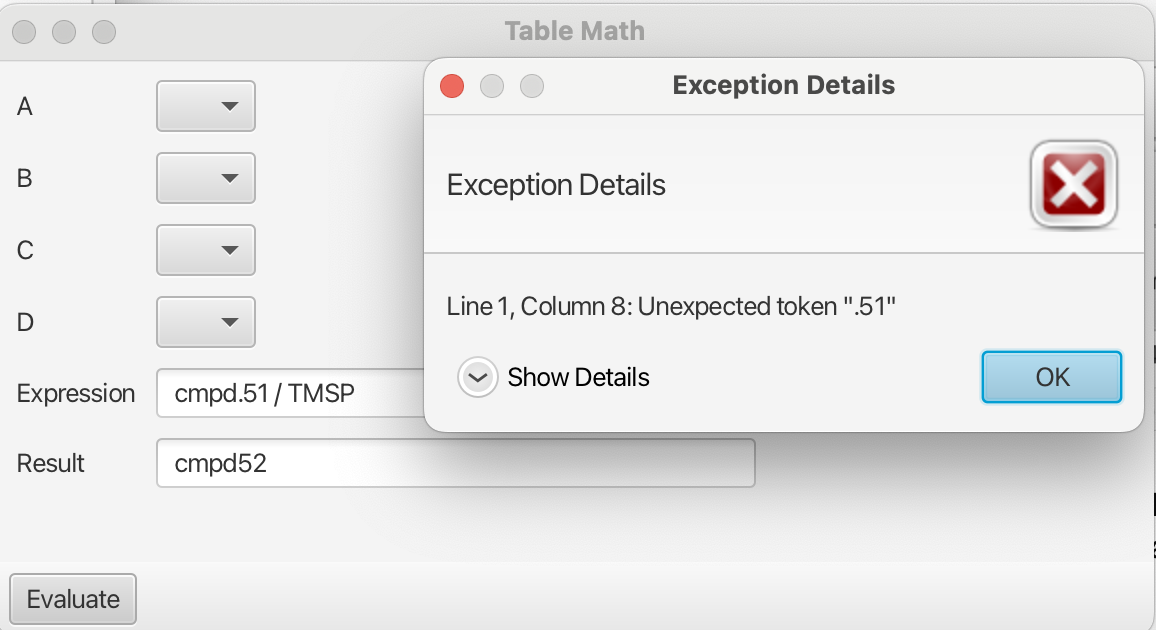Minimize the Table Math window
This screenshot has height=630, width=1156.
coord(64,32)
